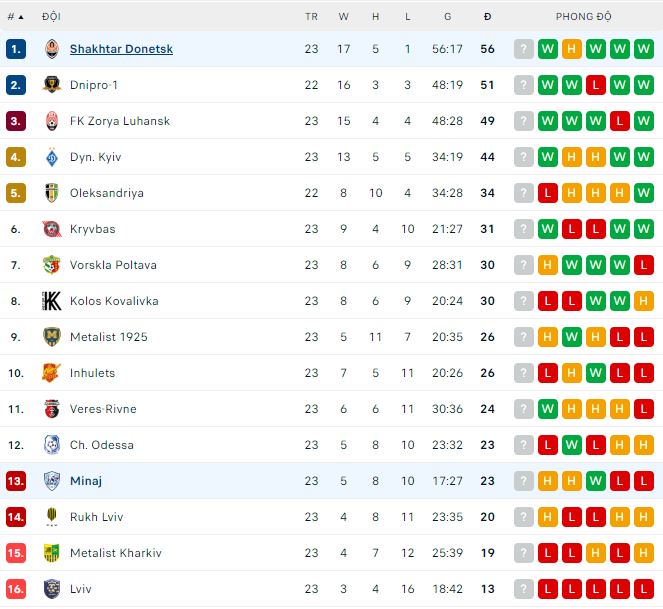Click the Metalist Kharkiv rank 15 badge

pos(15,553)
